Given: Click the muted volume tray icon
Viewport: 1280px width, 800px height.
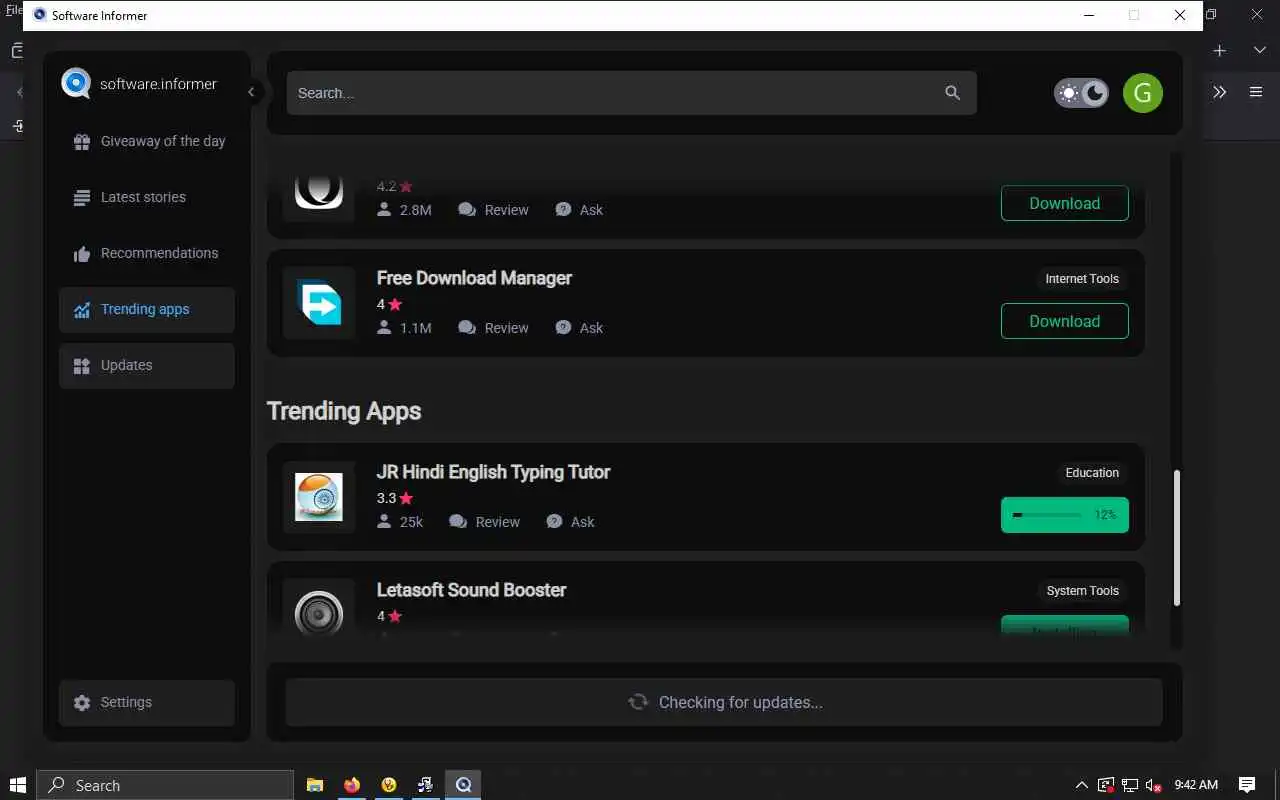Looking at the screenshot, I should click(1153, 785).
